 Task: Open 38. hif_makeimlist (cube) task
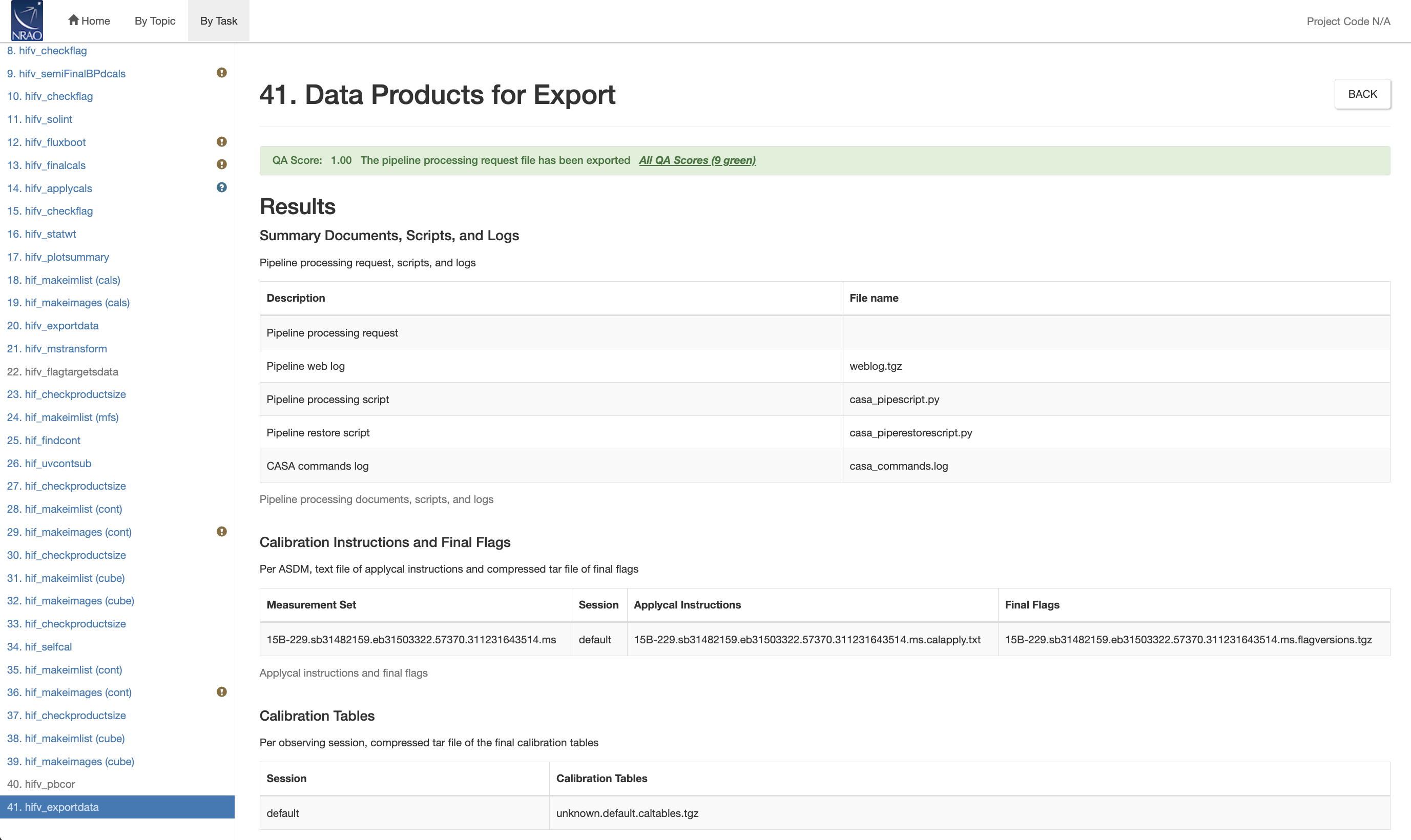(66, 738)
